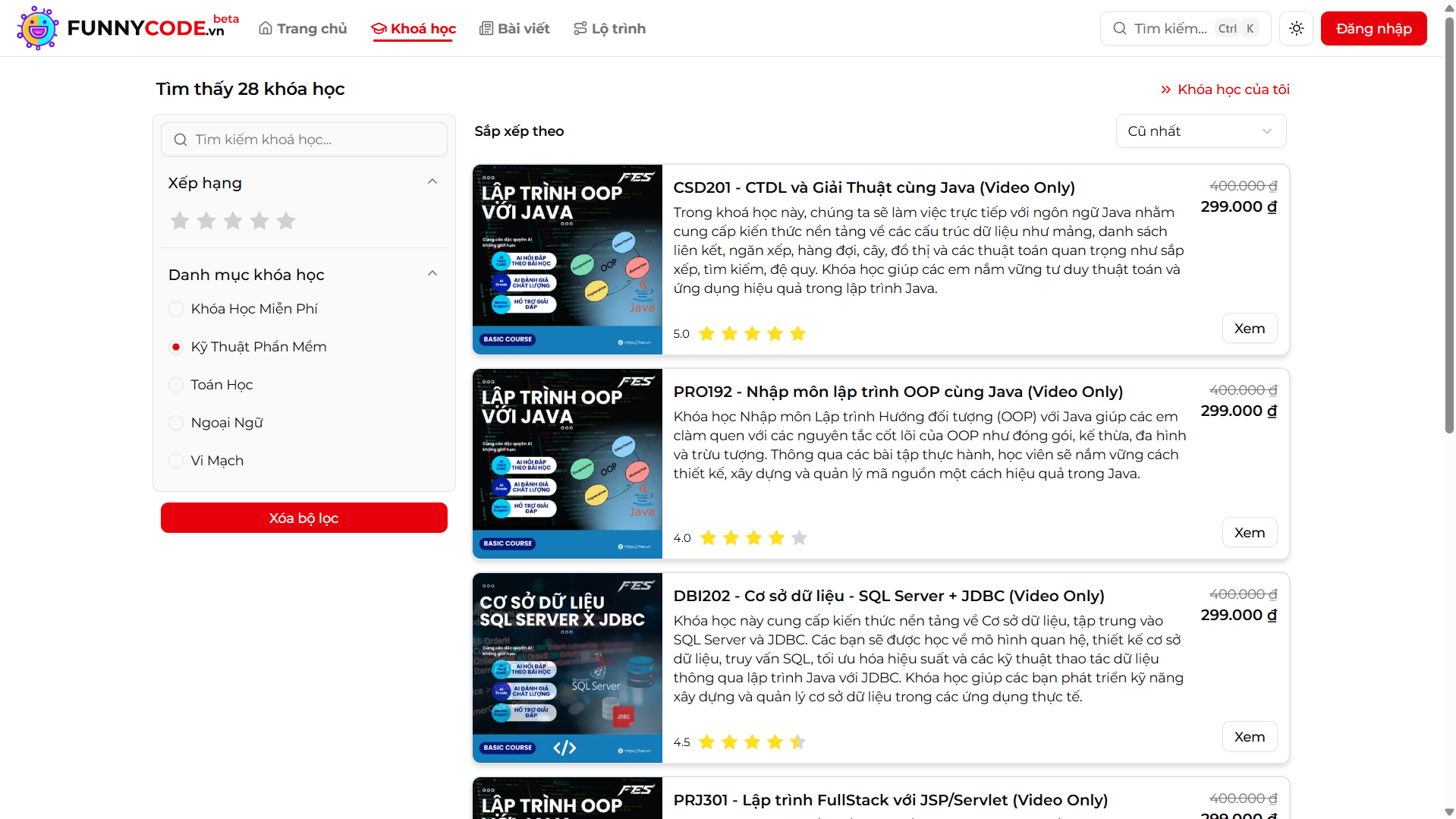Click the page vertical scrollbar thumb
This screenshot has height=819, width=1456.
coord(1449,224)
